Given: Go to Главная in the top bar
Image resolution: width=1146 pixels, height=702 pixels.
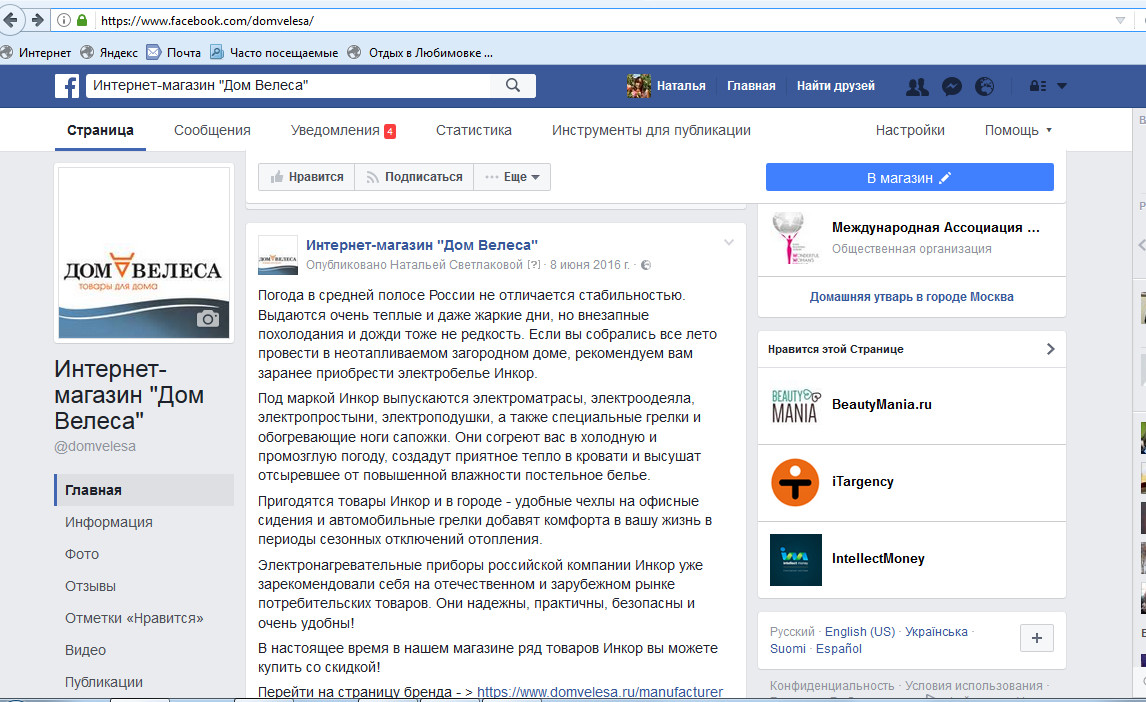Looking at the screenshot, I should tap(751, 85).
